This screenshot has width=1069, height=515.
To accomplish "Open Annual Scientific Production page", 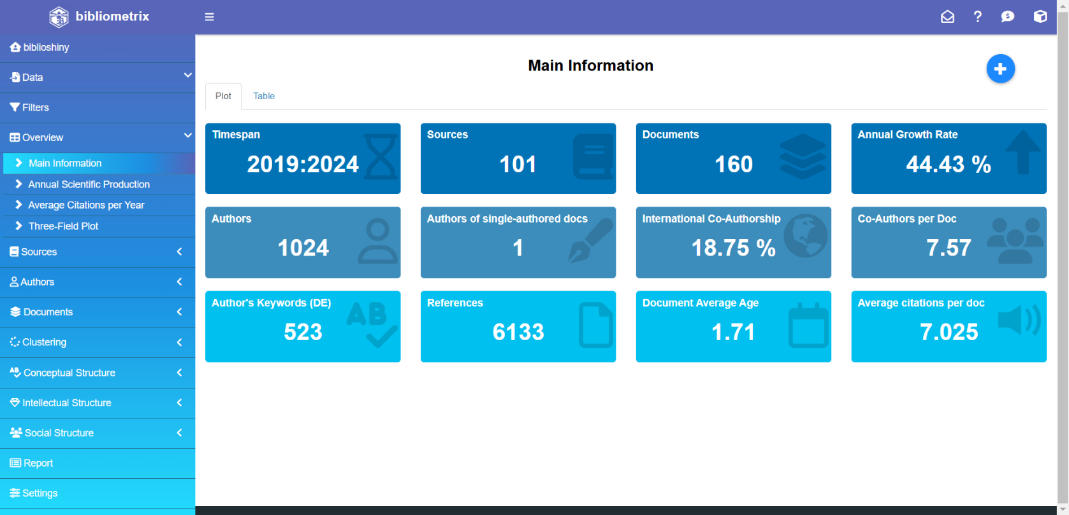I will (89, 184).
